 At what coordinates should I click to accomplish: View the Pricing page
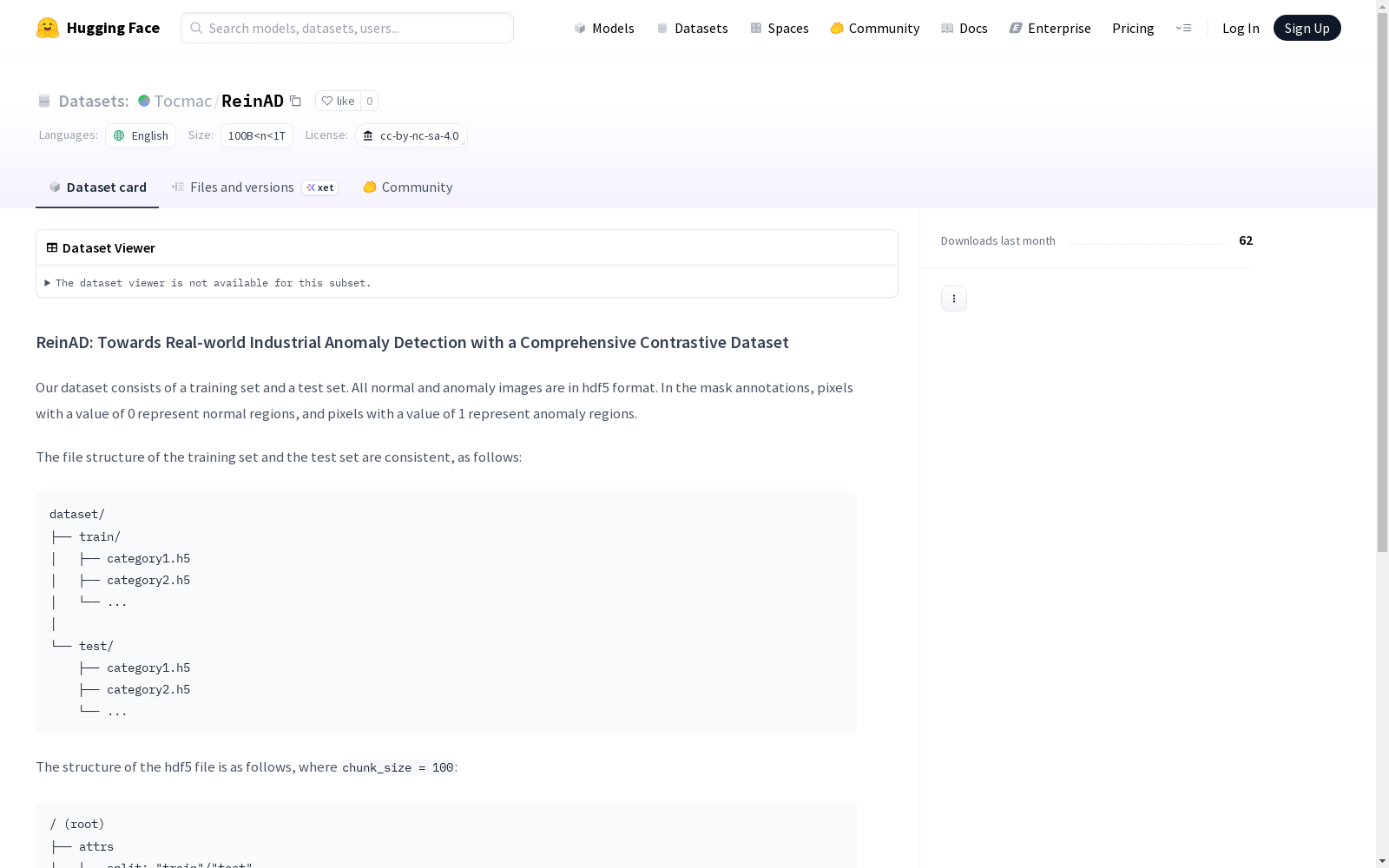click(x=1133, y=28)
